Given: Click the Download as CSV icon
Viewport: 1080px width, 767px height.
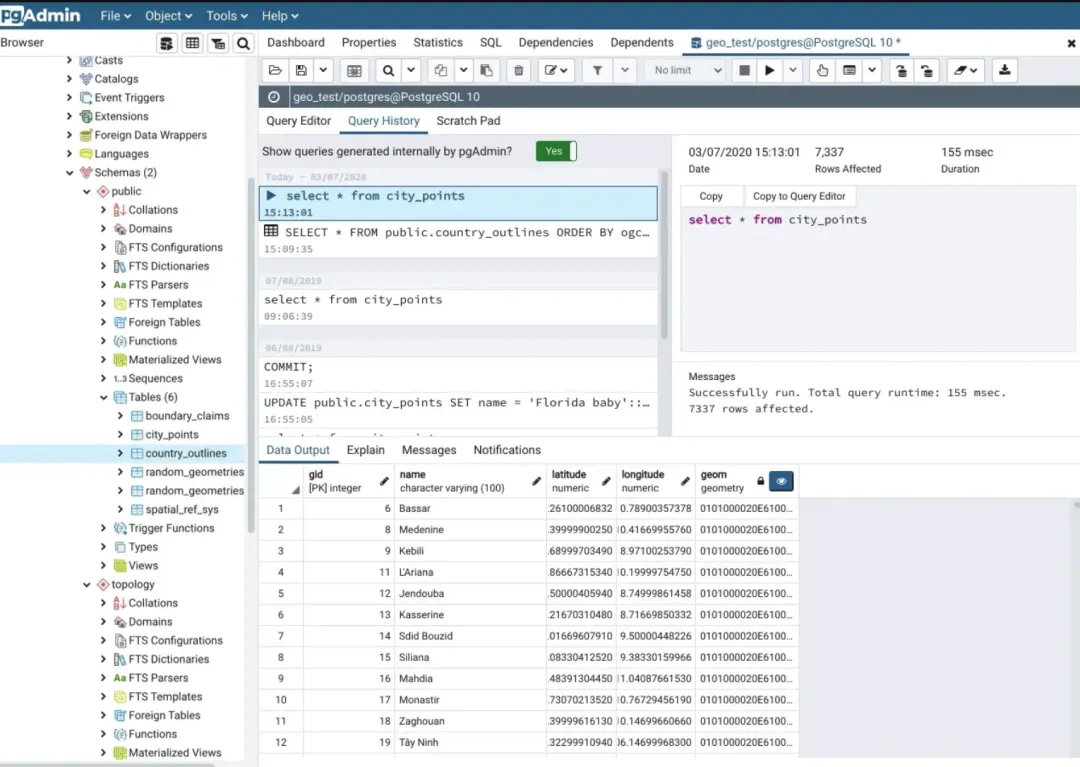Looking at the screenshot, I should (1005, 71).
